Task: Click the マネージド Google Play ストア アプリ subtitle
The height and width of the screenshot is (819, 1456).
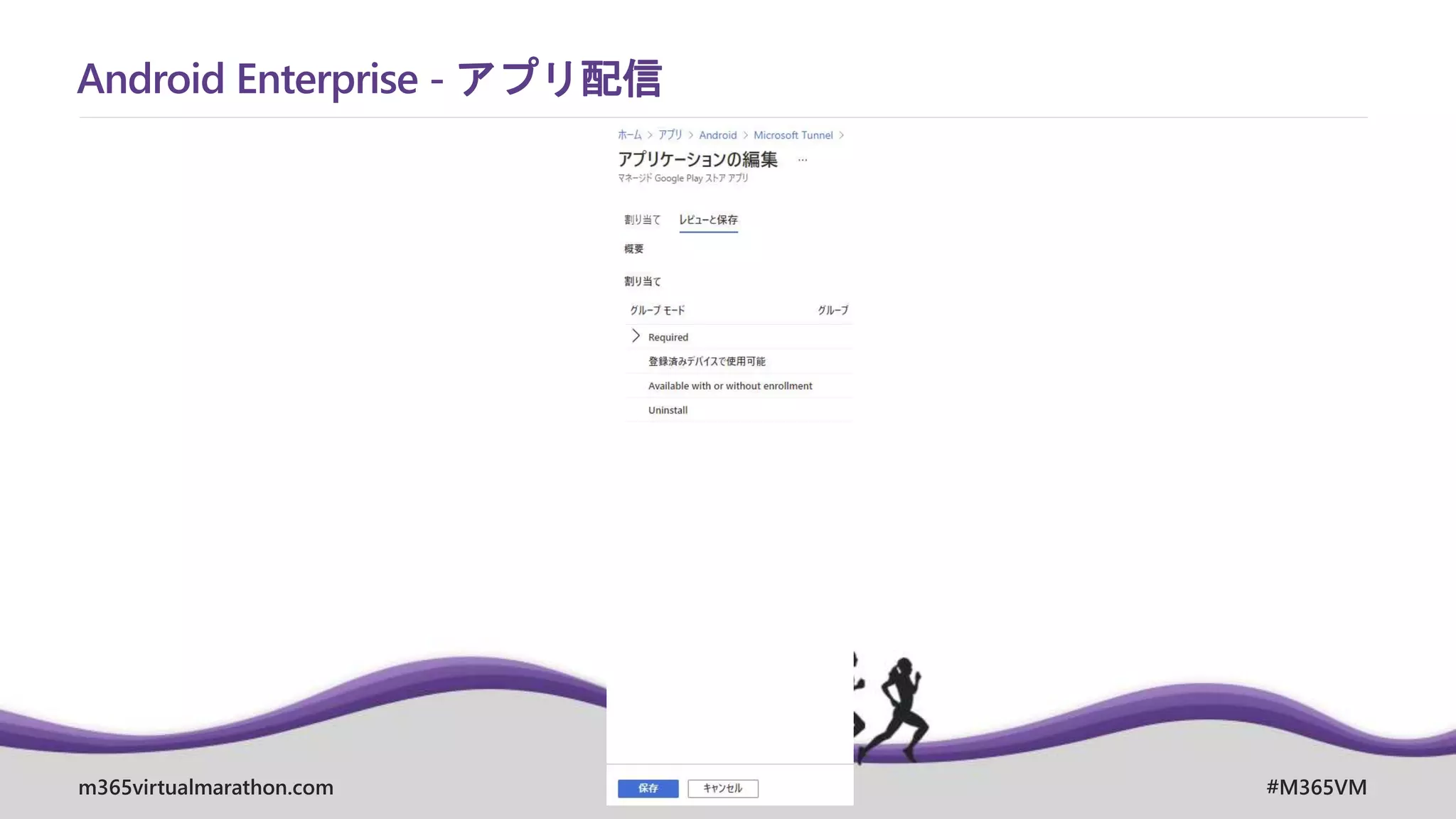Action: tap(682, 178)
